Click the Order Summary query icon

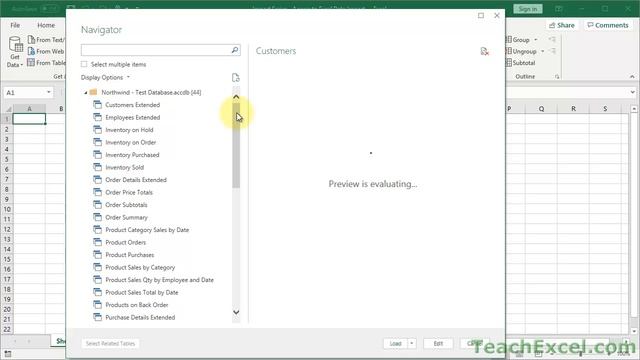tap(97, 217)
